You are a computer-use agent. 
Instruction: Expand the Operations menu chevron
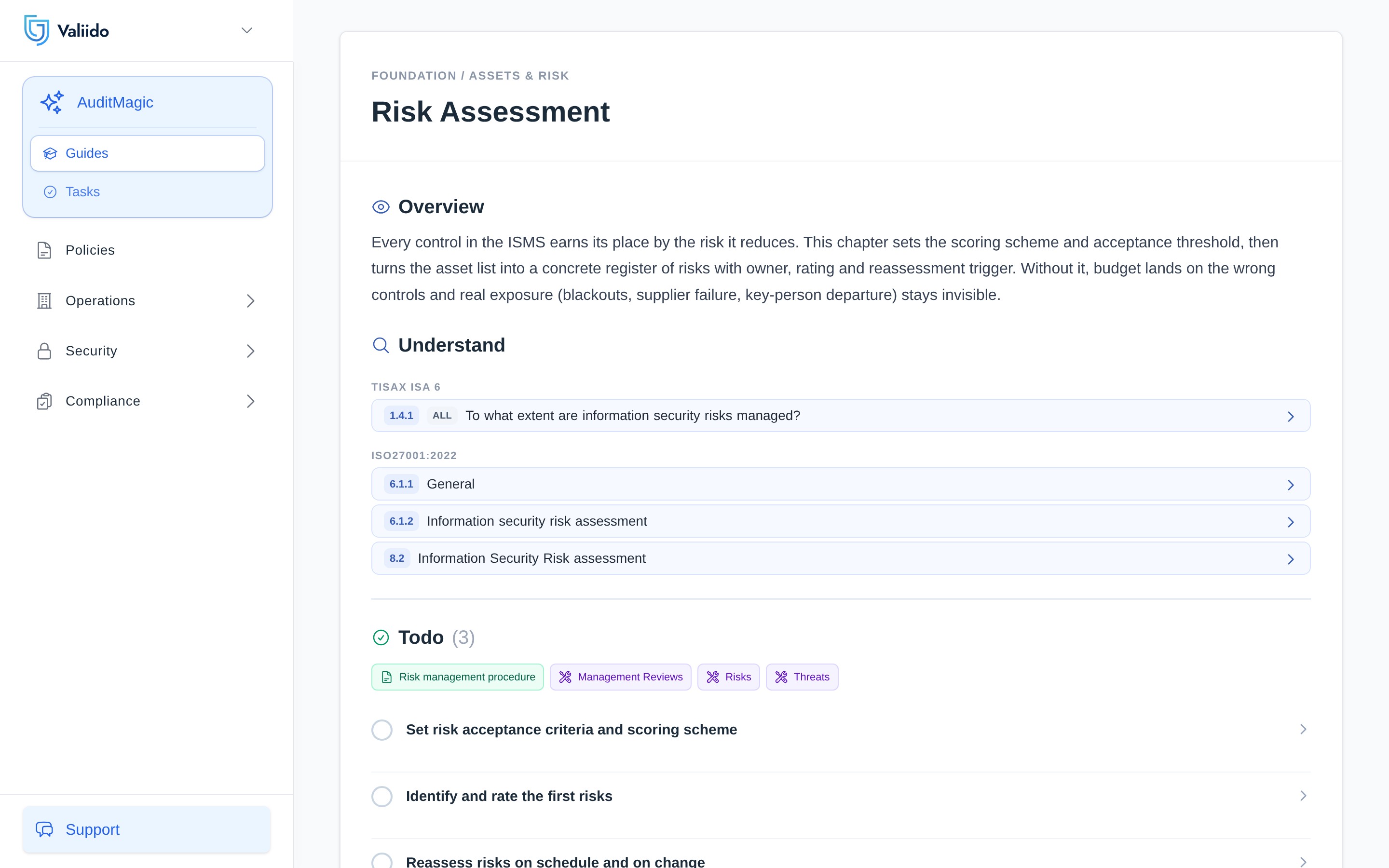250,301
